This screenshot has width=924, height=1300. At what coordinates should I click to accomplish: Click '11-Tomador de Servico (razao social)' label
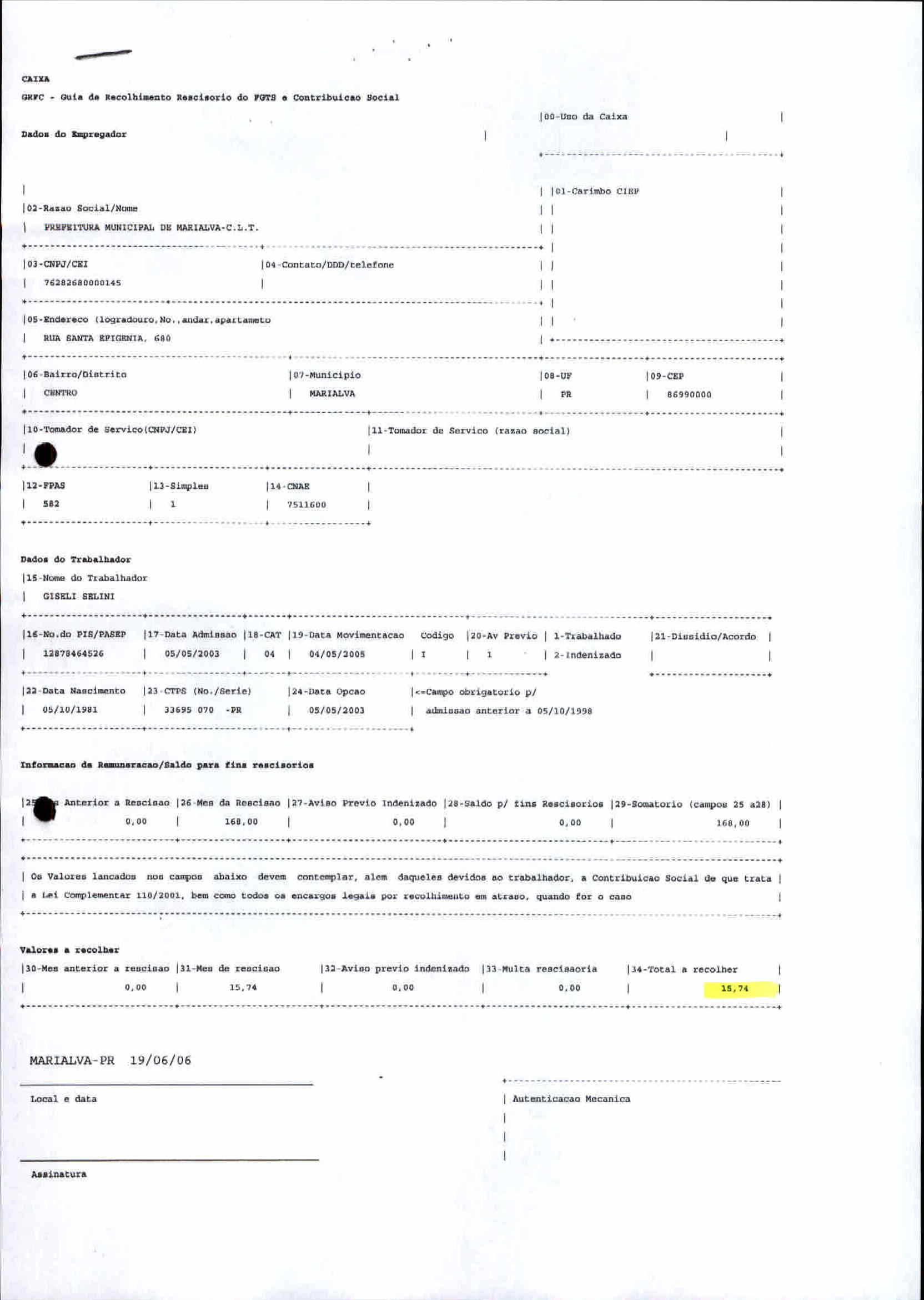[470, 431]
